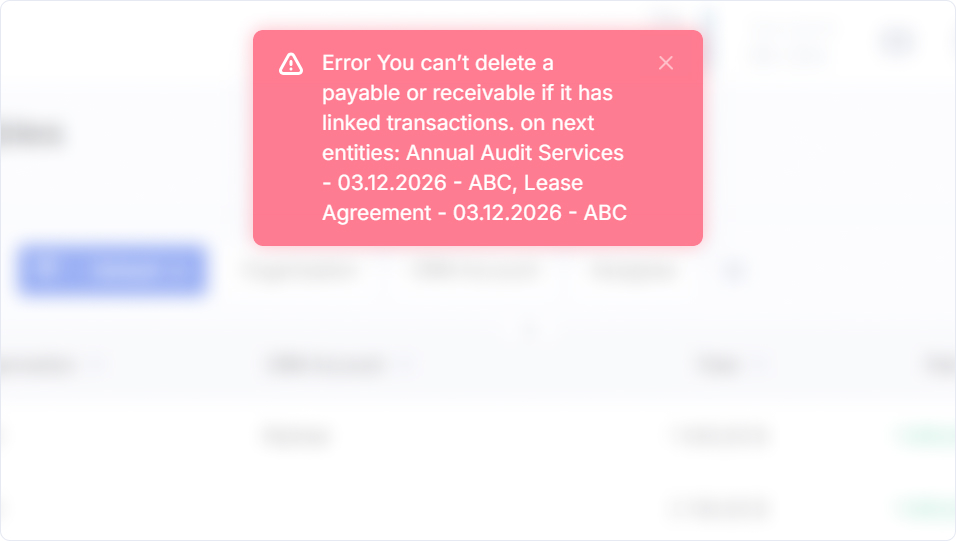The width and height of the screenshot is (956, 541).
Task: Sort by the second blurred column header
Action: pyautogui.click(x=326, y=365)
